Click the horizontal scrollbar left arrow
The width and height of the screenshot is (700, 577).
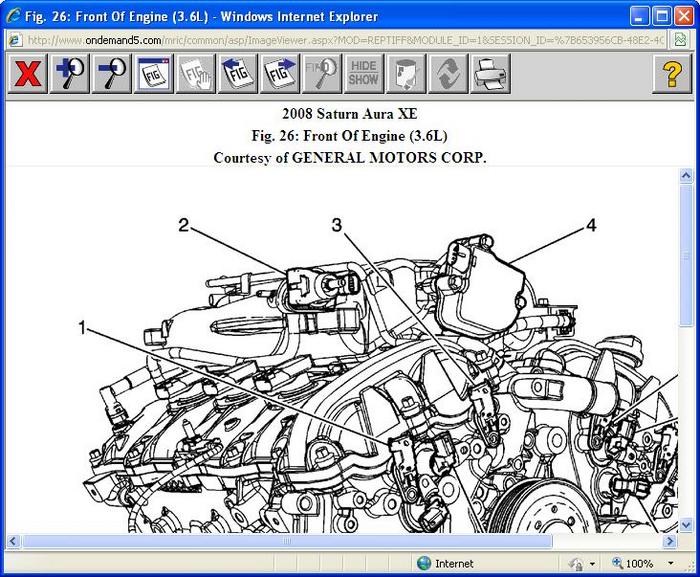point(13,541)
